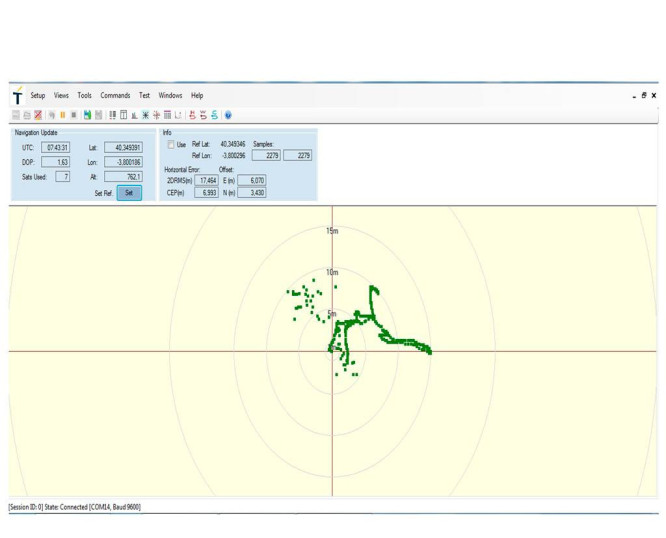Click the teal S reset icon
The image size is (666, 538).
[214, 115]
